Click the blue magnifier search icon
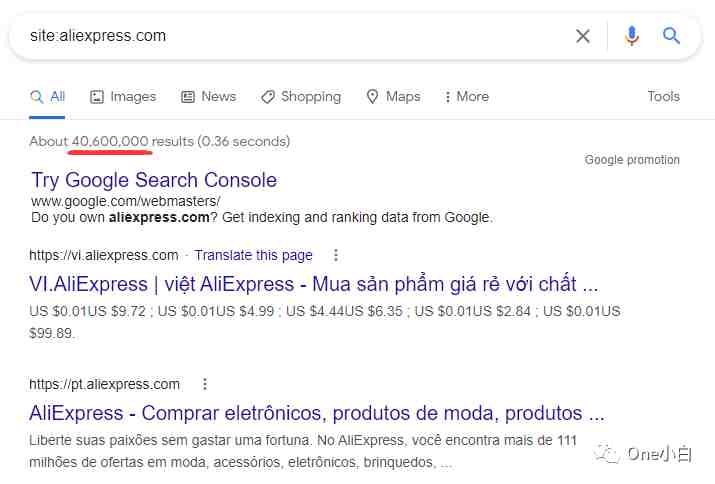715x484 pixels. click(671, 35)
